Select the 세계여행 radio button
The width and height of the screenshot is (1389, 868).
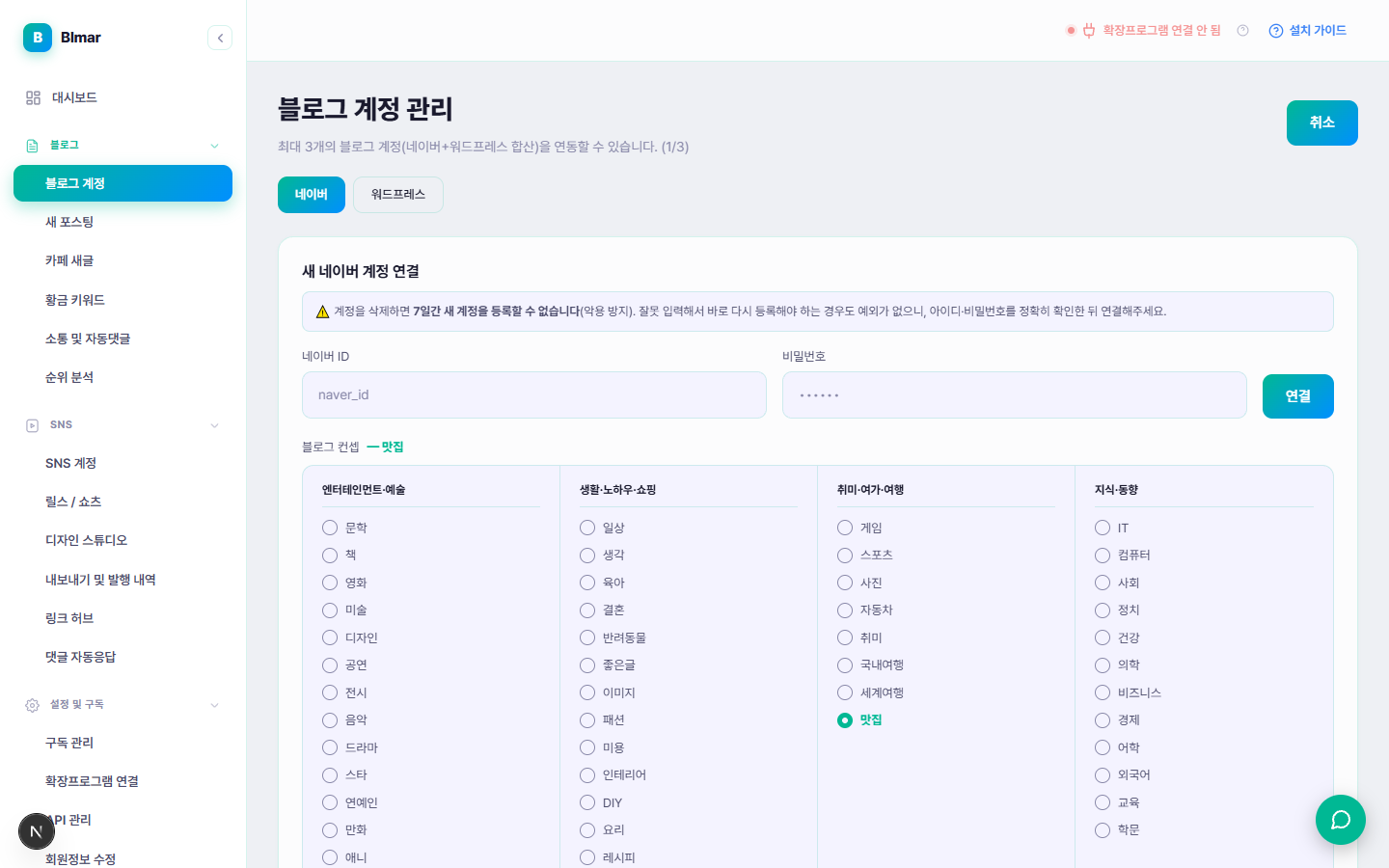pyautogui.click(x=845, y=692)
